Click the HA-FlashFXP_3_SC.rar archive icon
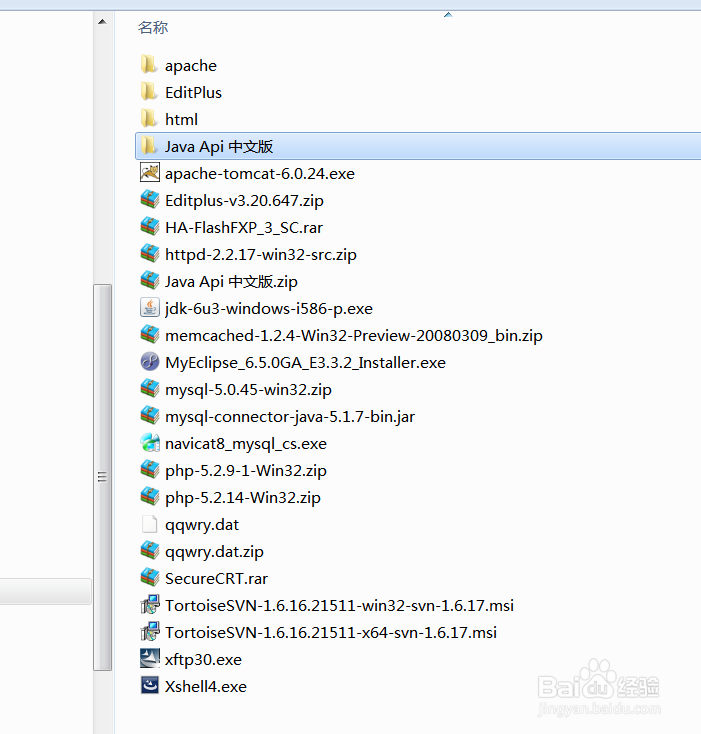This screenshot has width=701, height=734. (x=150, y=227)
